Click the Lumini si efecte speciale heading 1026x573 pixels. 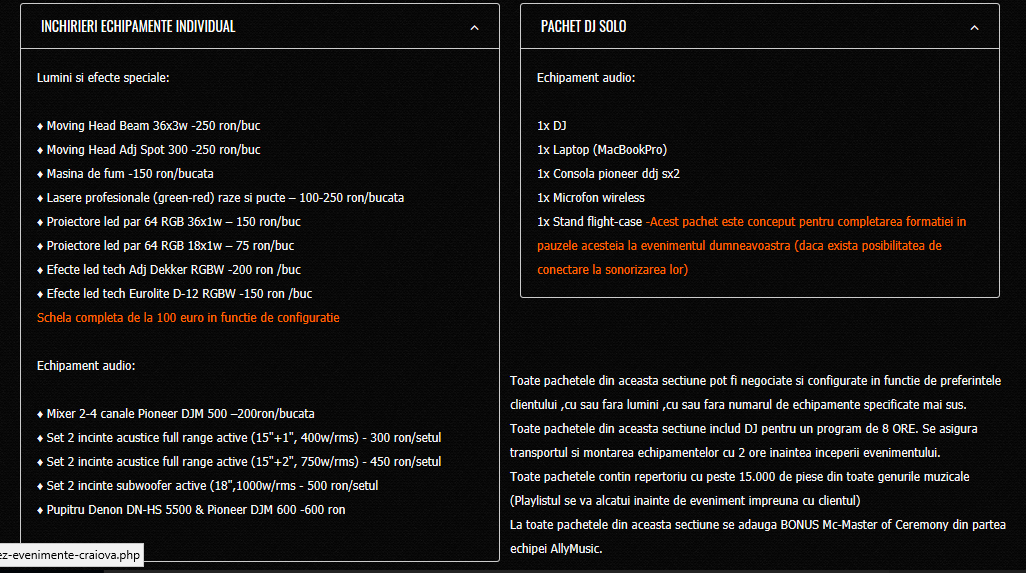click(103, 77)
